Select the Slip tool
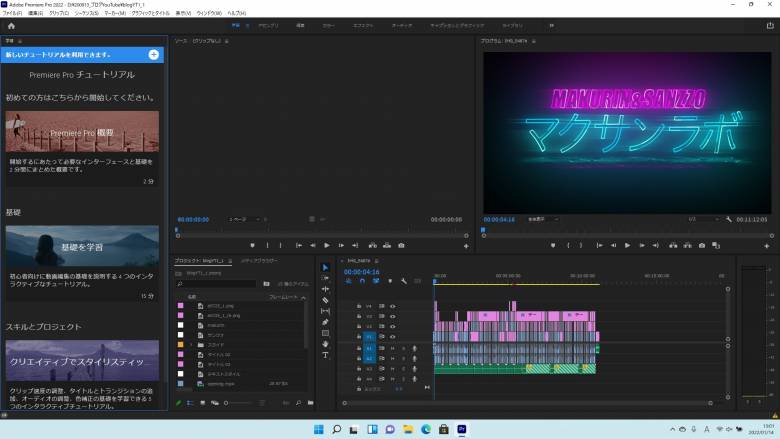This screenshot has height=439, width=780. 325,311
